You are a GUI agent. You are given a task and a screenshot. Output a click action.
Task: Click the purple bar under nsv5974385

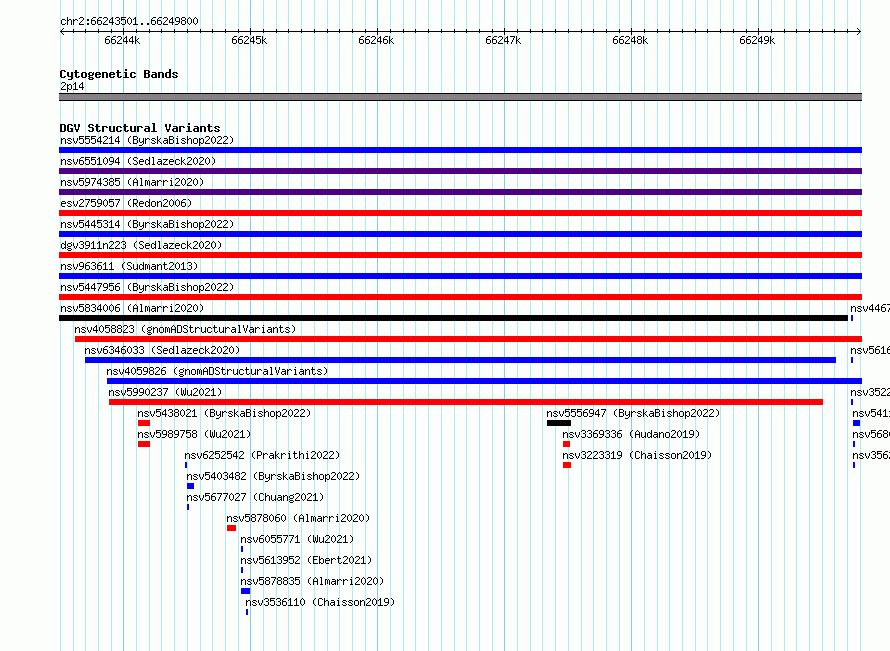click(x=460, y=192)
